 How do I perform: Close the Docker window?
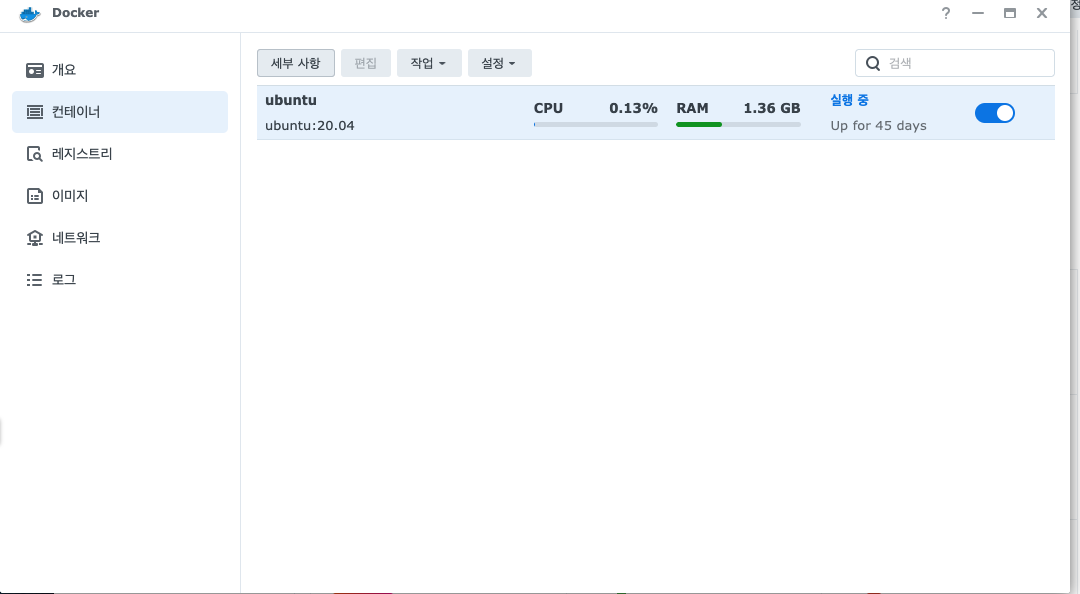click(x=1041, y=13)
